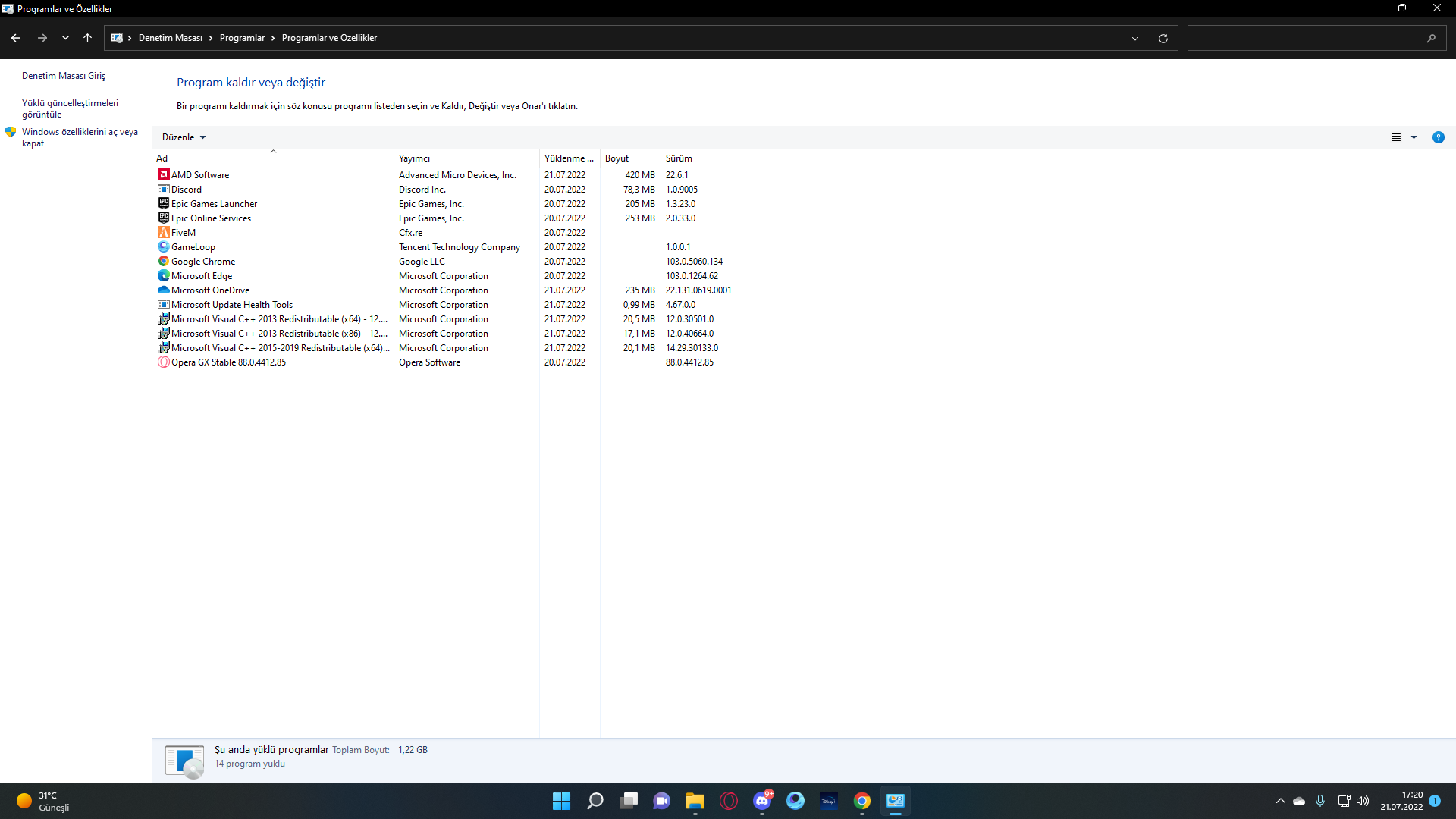Open Denetim Masası Giriş link
Screen dimensions: 1456x819
[64, 76]
